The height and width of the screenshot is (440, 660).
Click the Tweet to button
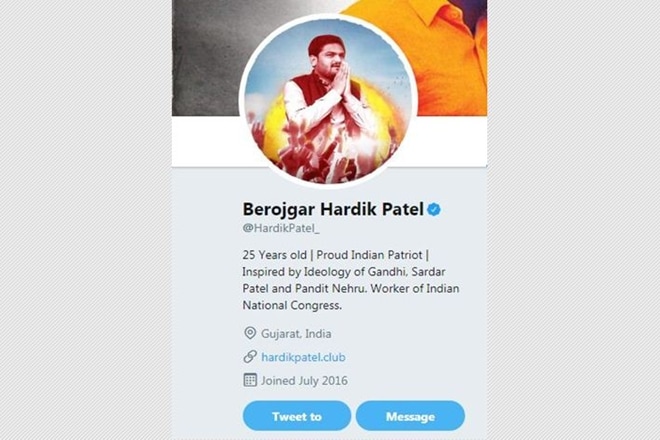[x=297, y=416]
